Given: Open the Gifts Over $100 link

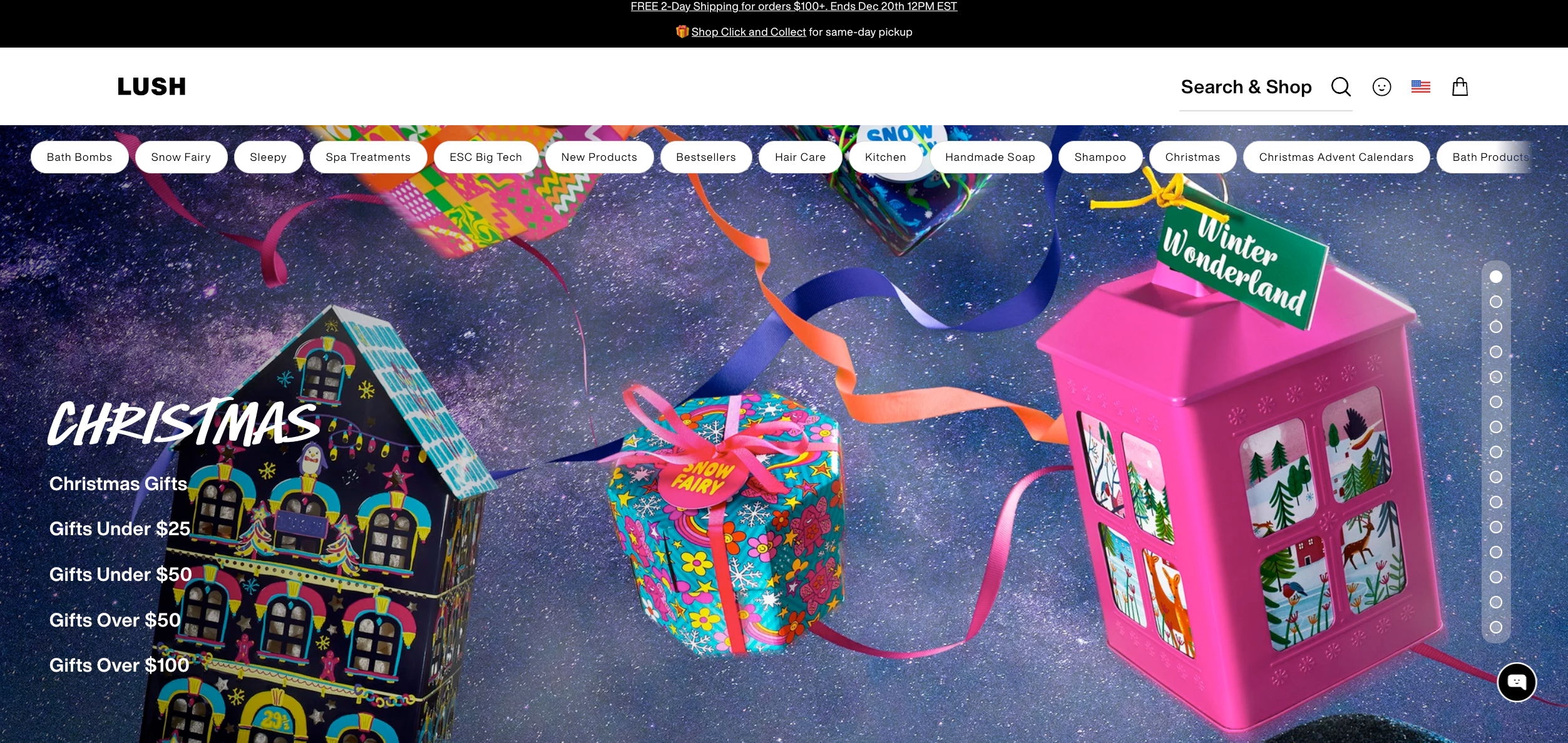Looking at the screenshot, I should [119, 665].
